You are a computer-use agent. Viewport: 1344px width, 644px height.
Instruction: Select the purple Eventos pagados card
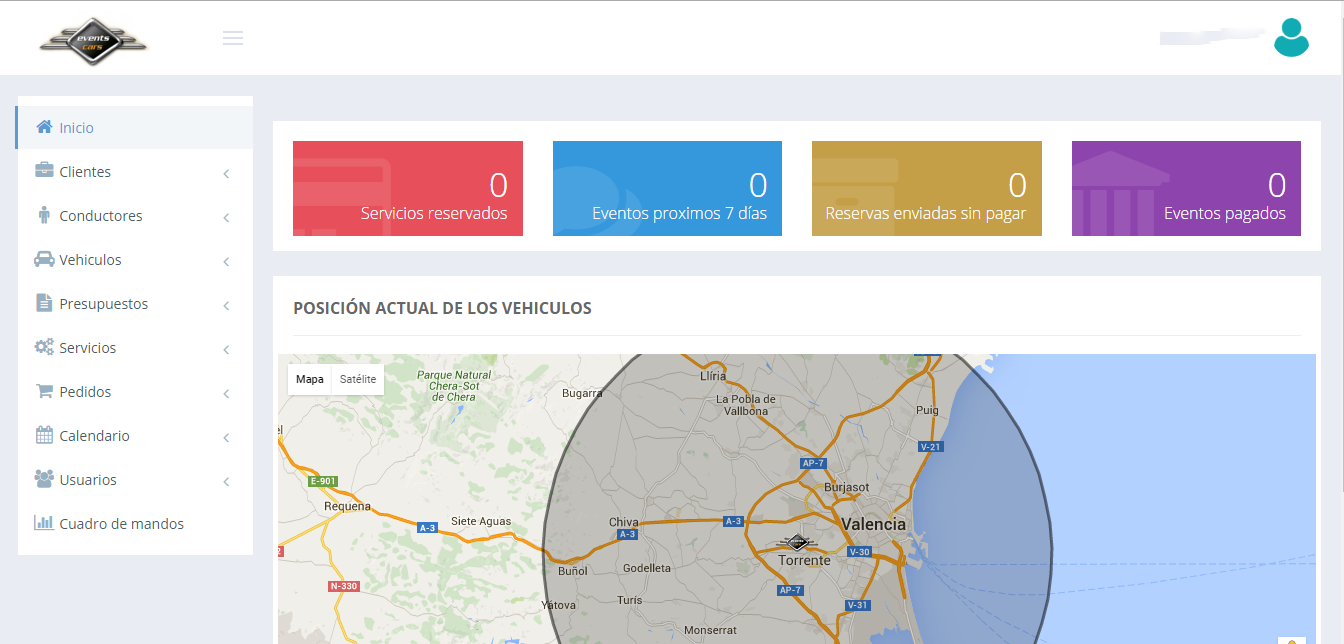tap(1186, 188)
